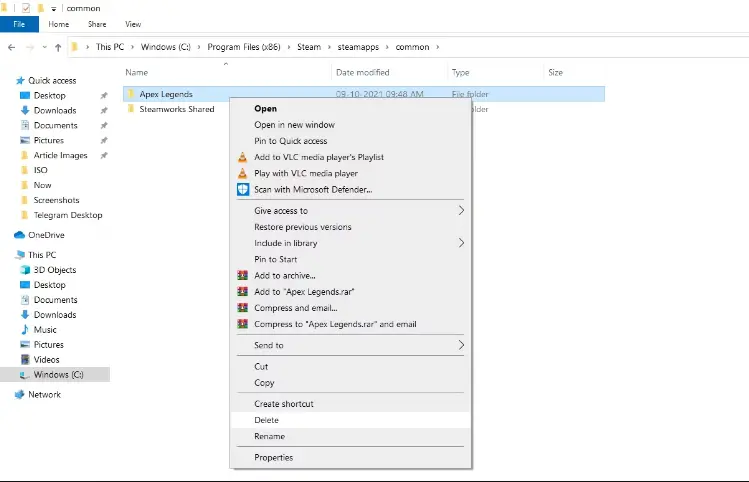Click the VLC cone icon beside Add to Playlist

242,157
